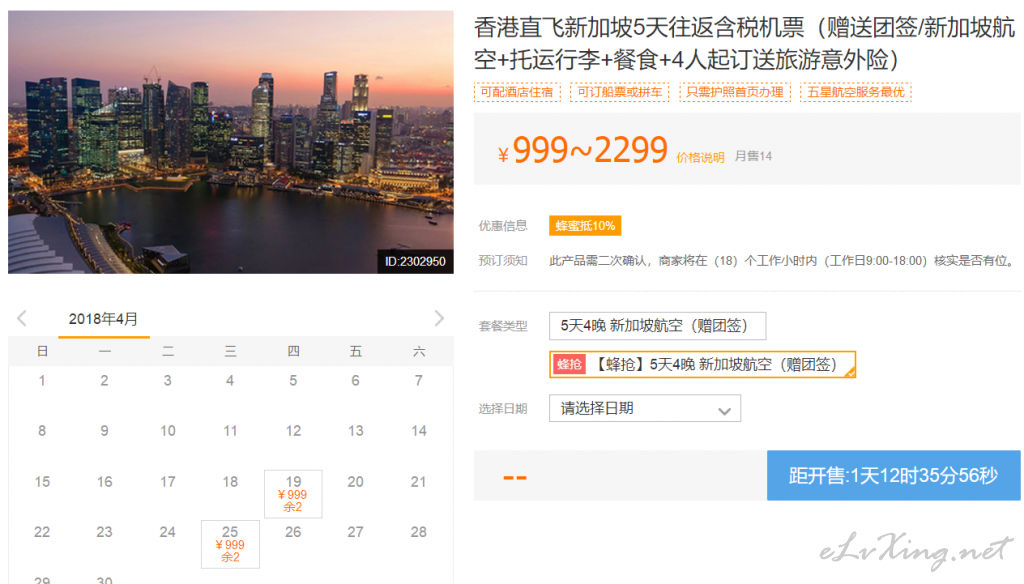Click the 可配酒店住宿 tag
The image size is (1024, 584).
(x=517, y=92)
